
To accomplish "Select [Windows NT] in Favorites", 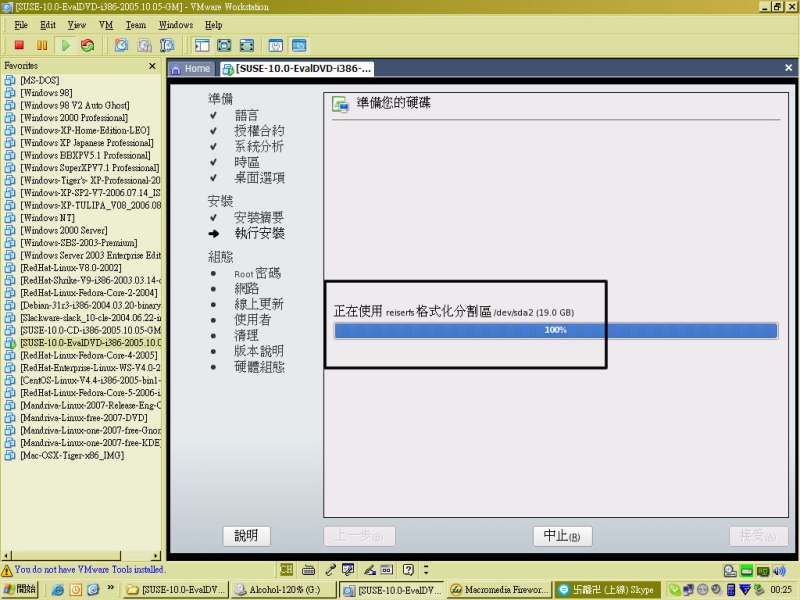I will pyautogui.click(x=47, y=218).
